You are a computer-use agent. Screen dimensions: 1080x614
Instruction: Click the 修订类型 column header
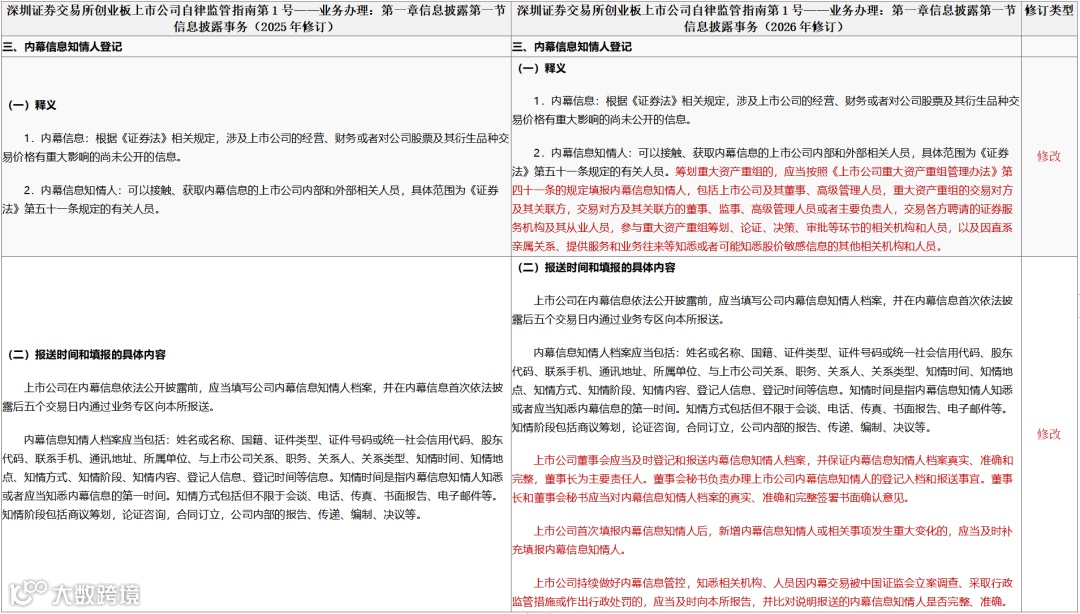pos(1049,11)
